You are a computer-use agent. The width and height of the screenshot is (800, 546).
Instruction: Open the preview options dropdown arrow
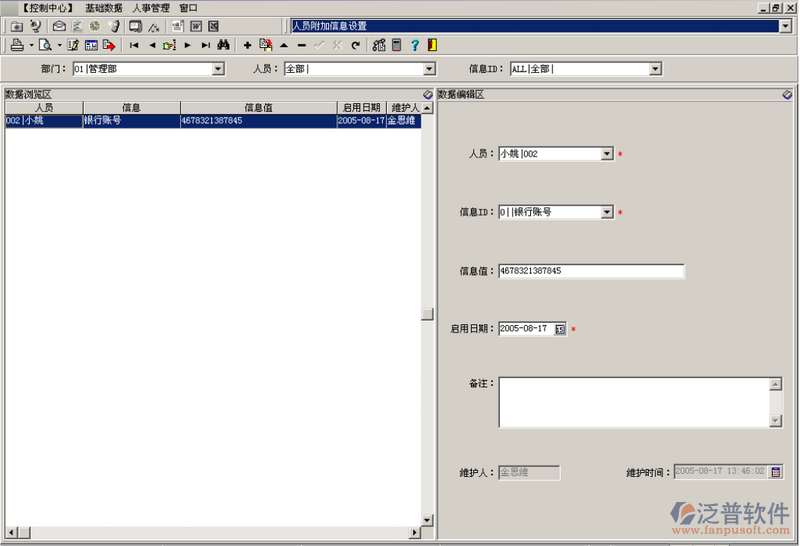click(59, 45)
